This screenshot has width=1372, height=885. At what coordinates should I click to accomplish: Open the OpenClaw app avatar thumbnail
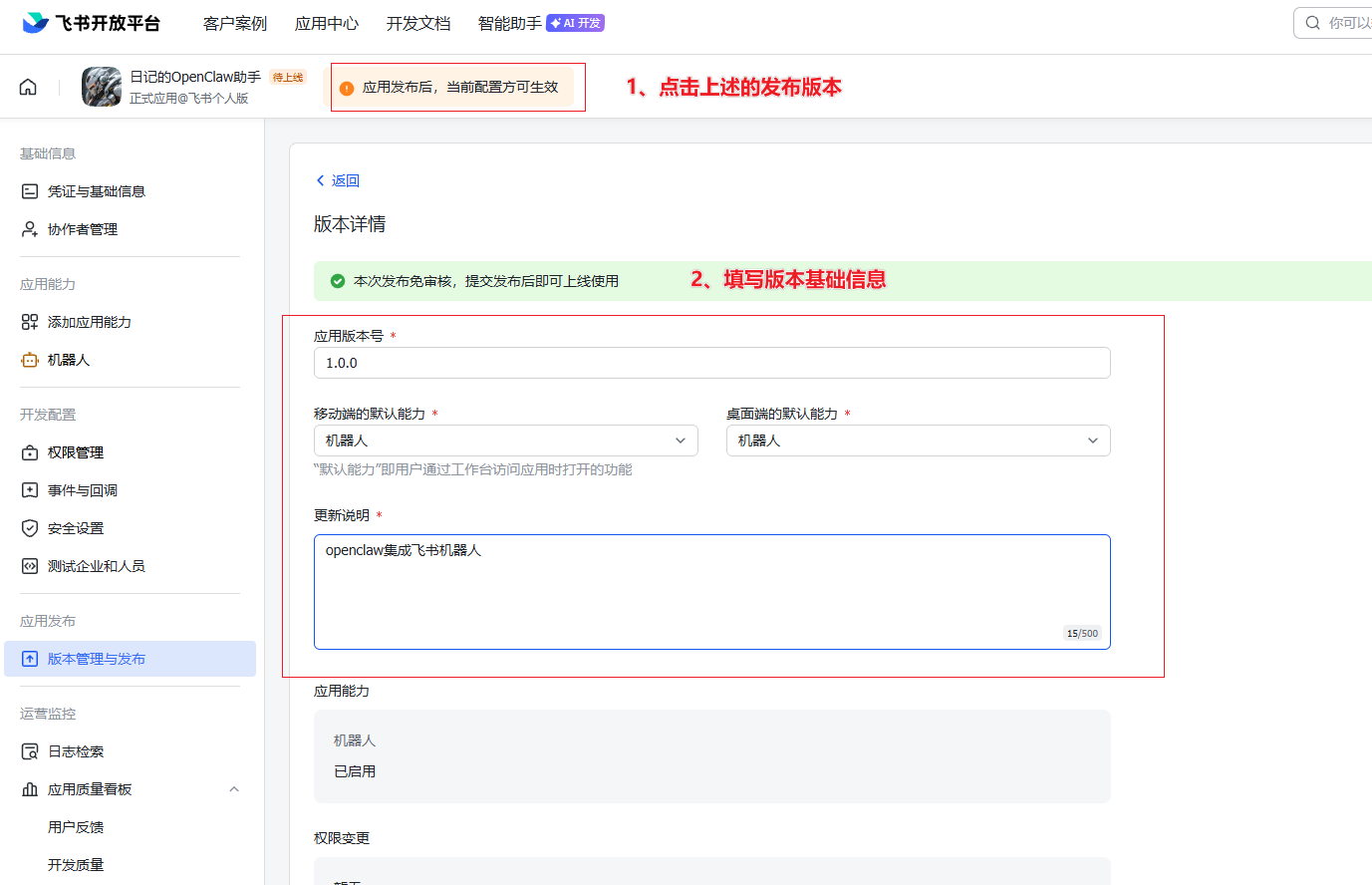tap(102, 87)
